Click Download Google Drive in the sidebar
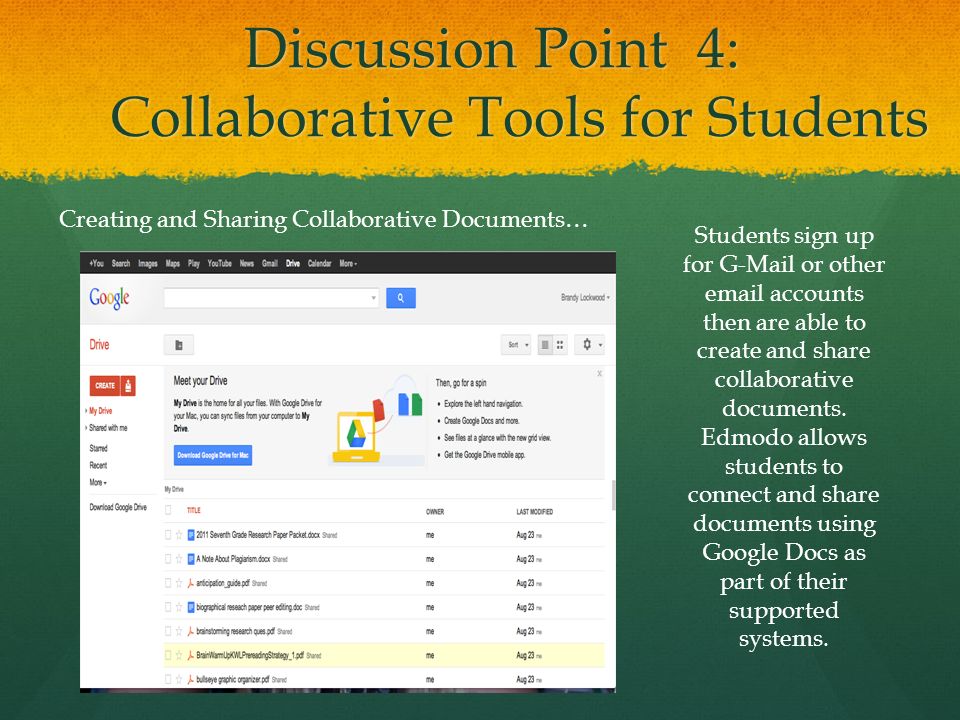Viewport: 960px width, 720px height. 118,508
